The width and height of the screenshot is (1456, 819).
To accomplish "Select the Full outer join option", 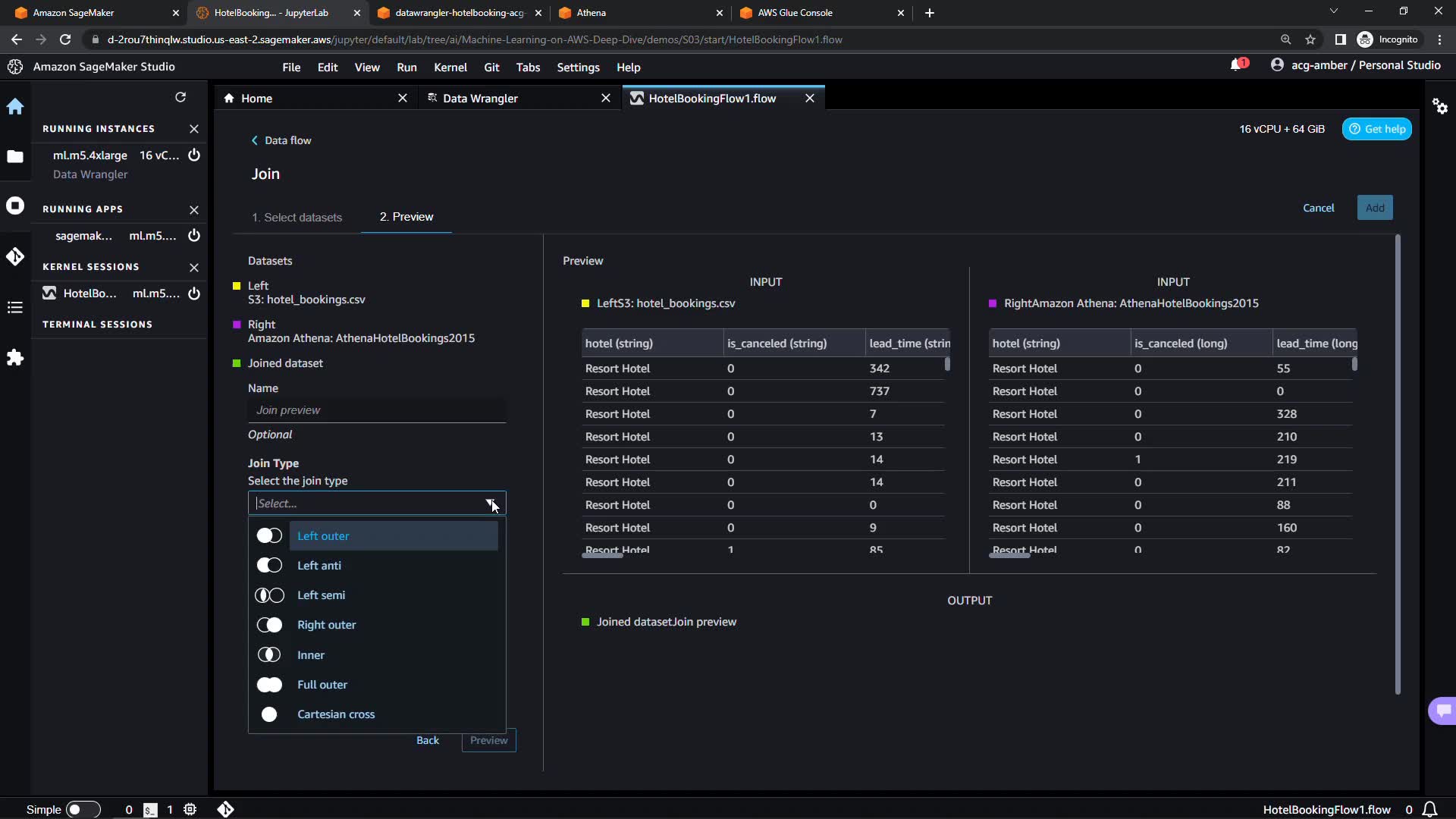I will point(322,685).
